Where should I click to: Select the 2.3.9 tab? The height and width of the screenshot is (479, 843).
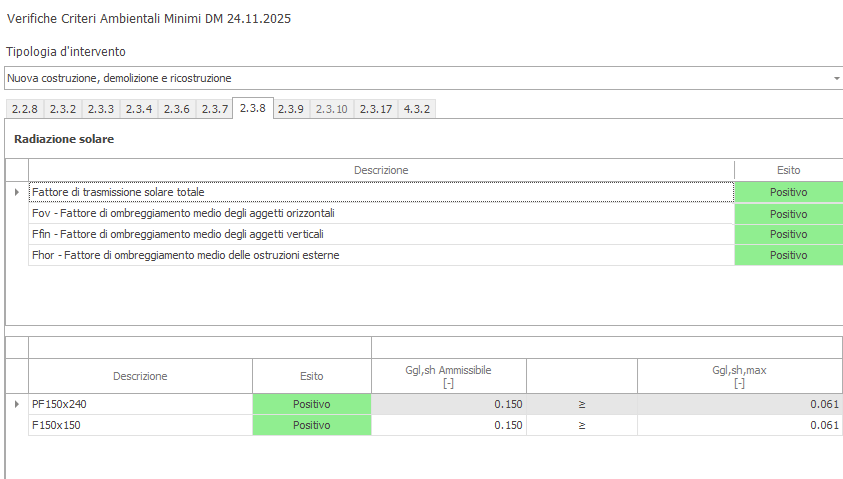290,109
